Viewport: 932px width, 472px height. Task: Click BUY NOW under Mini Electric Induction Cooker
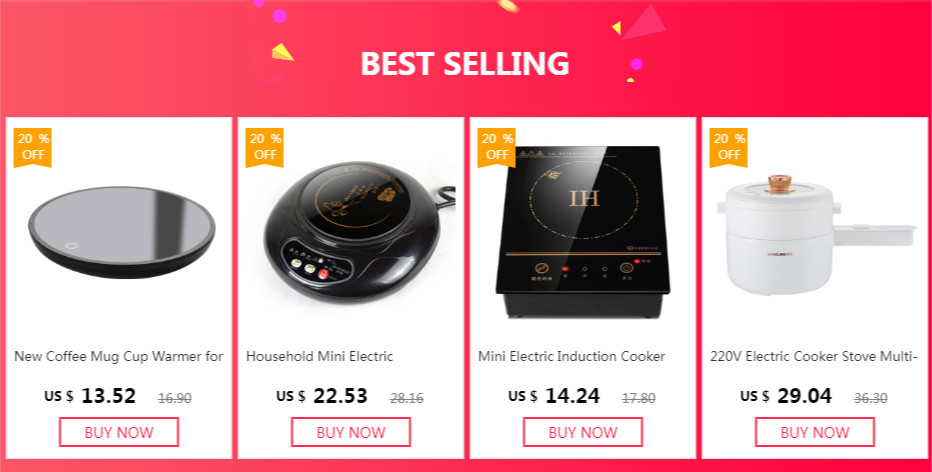582,432
